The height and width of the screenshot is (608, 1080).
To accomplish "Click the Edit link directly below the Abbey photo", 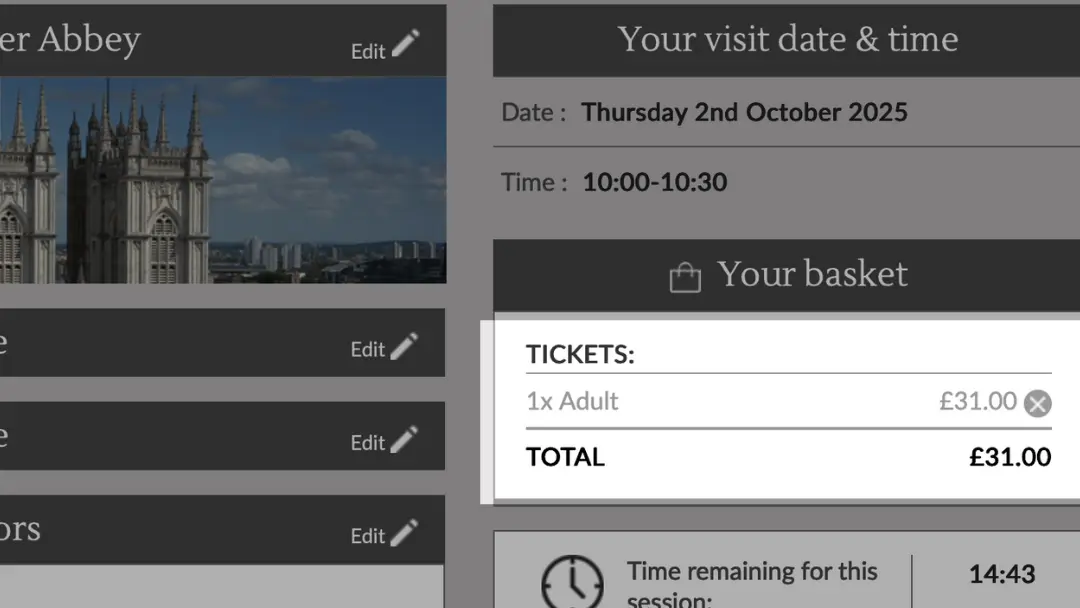I will [x=367, y=349].
